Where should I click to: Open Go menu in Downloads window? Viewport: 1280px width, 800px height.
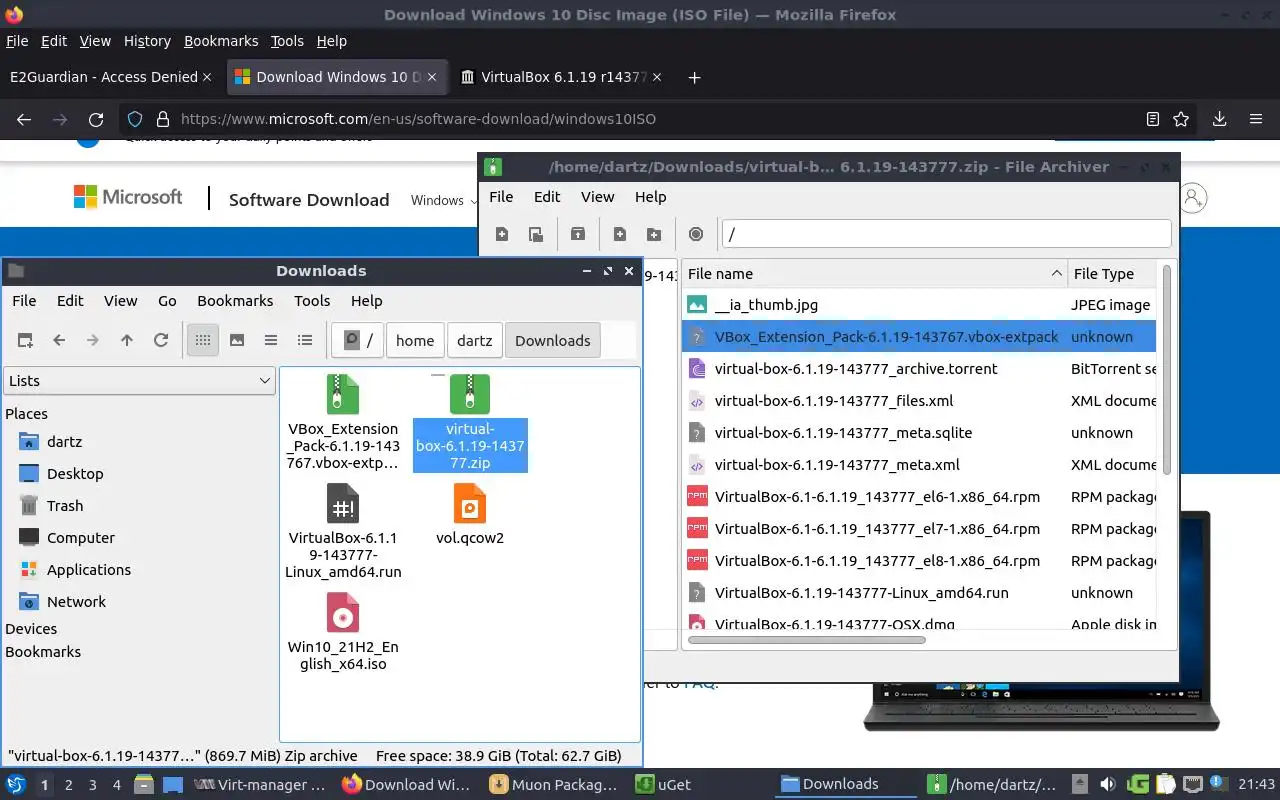click(167, 300)
